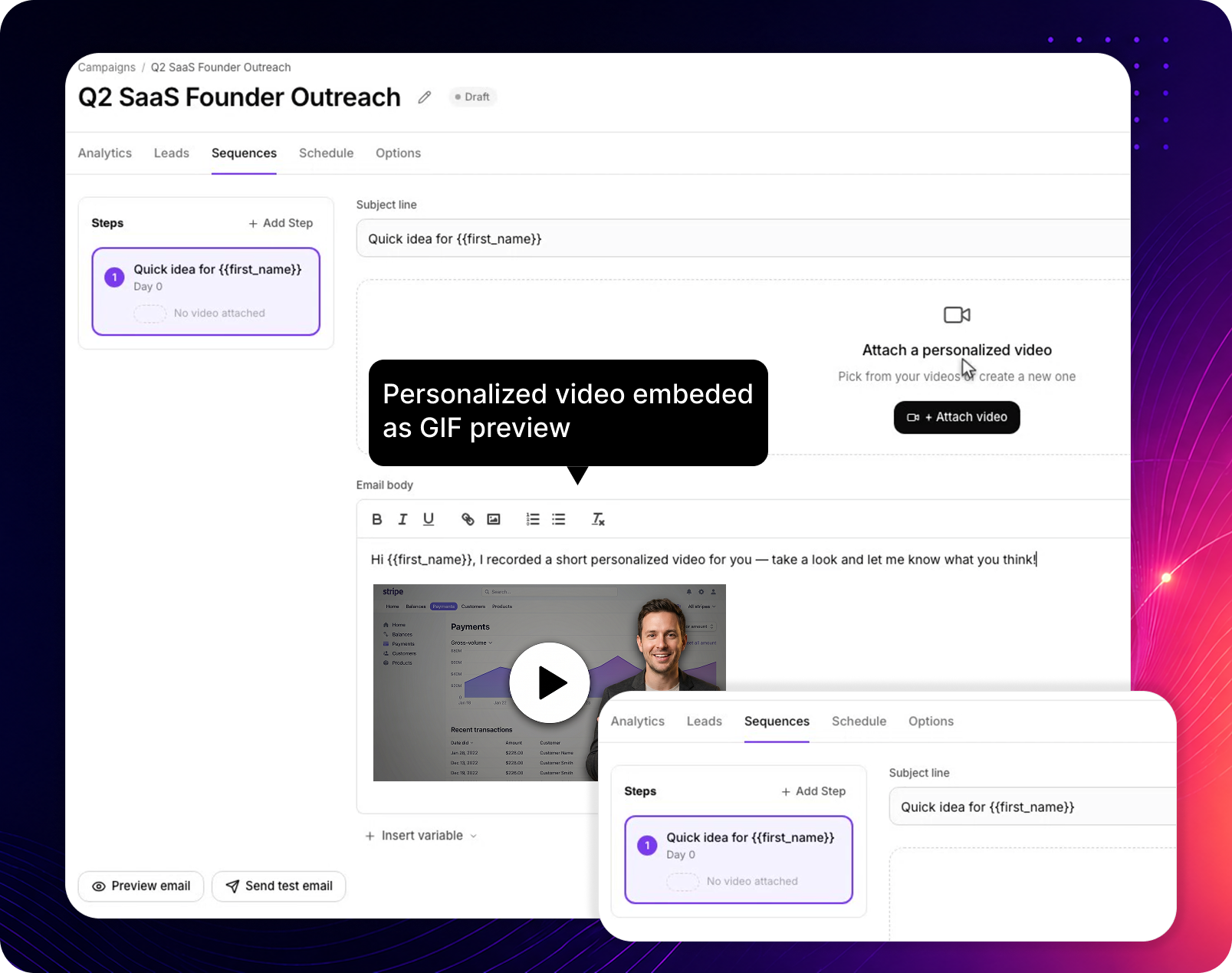The height and width of the screenshot is (973, 1232).
Task: Click the + Attach video button
Action: pos(957,417)
